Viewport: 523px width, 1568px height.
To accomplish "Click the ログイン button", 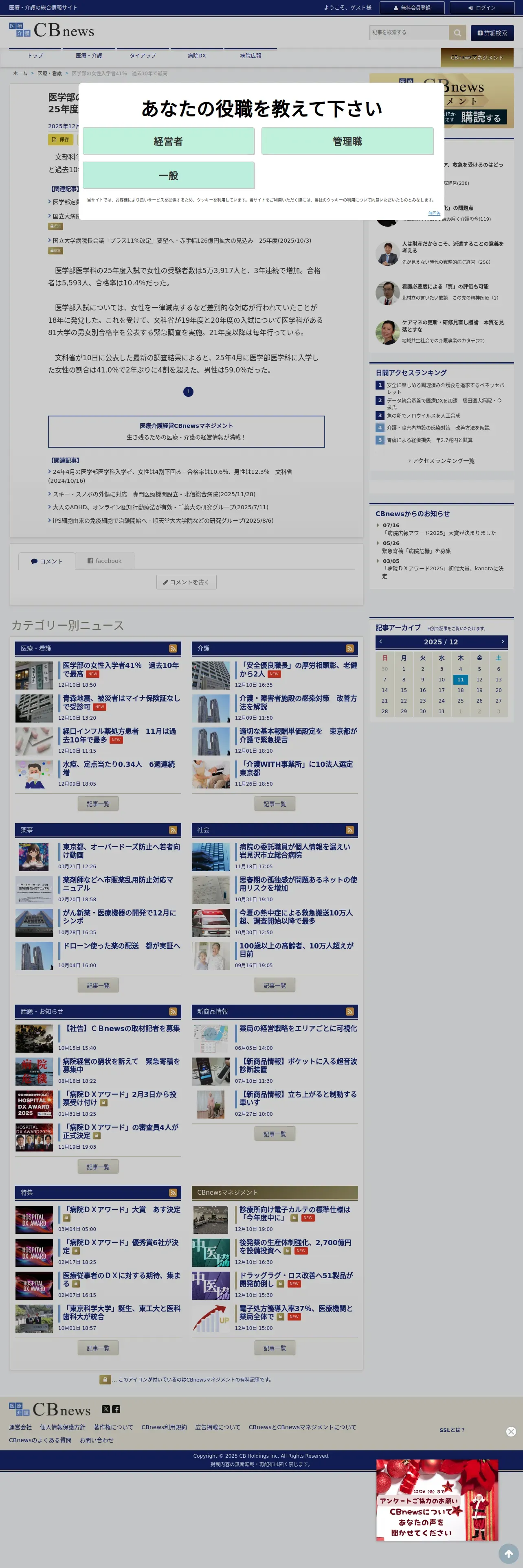I will [x=481, y=8].
